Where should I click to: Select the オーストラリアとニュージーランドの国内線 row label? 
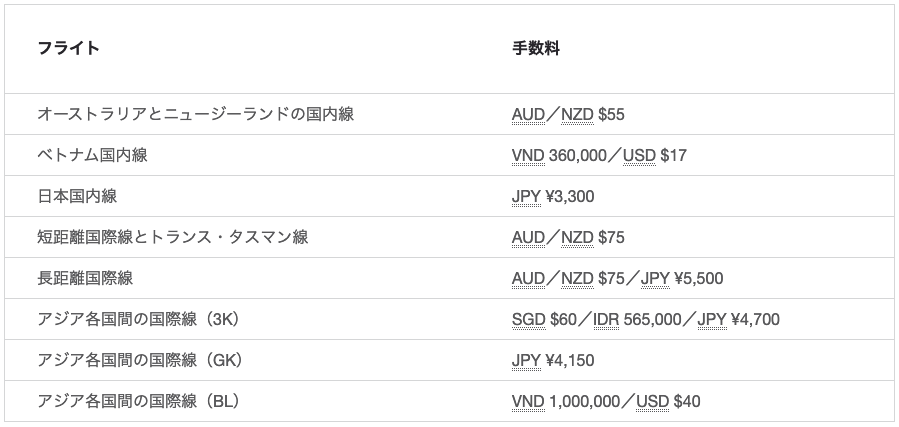pyautogui.click(x=195, y=114)
